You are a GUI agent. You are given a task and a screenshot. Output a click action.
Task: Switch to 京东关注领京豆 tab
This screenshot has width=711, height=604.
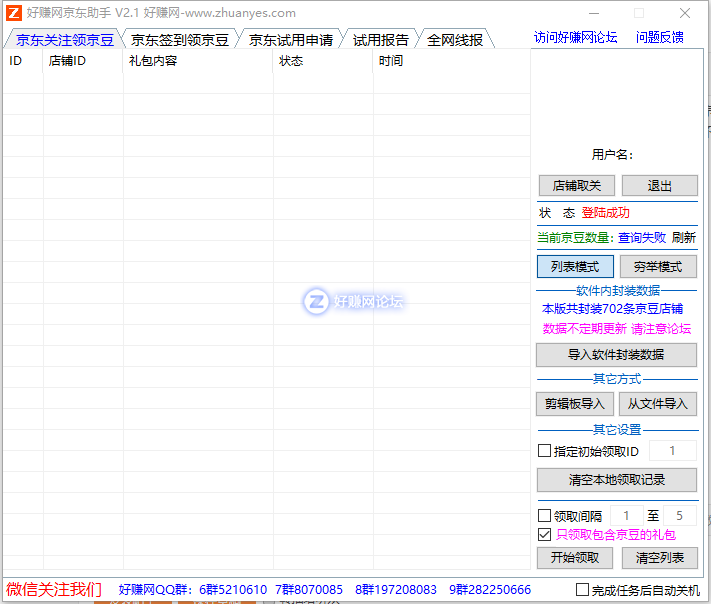coord(64,40)
